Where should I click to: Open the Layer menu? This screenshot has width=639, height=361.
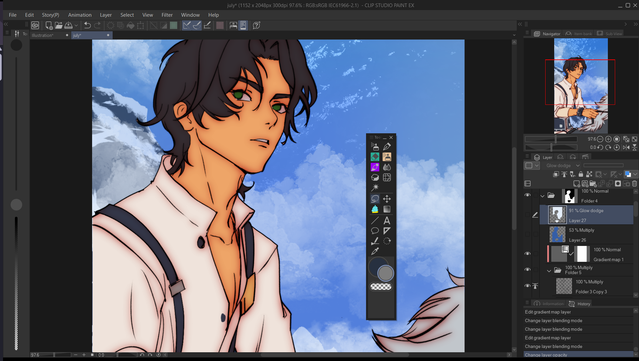click(106, 15)
